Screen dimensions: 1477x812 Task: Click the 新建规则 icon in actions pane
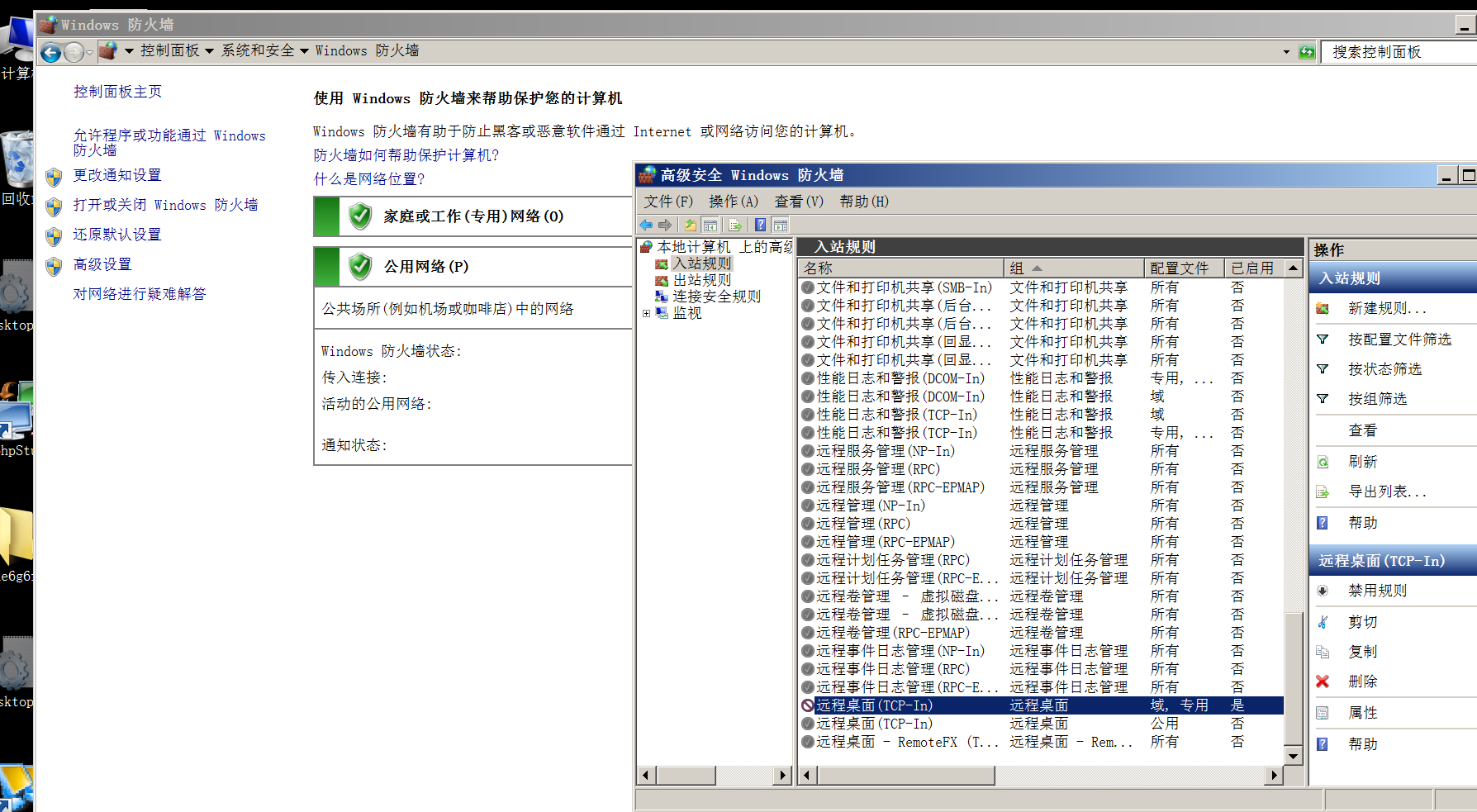[1323, 308]
